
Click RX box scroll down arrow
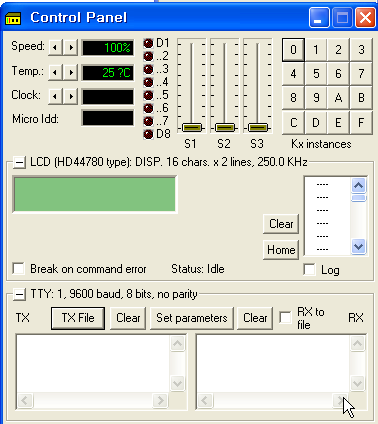357,383
